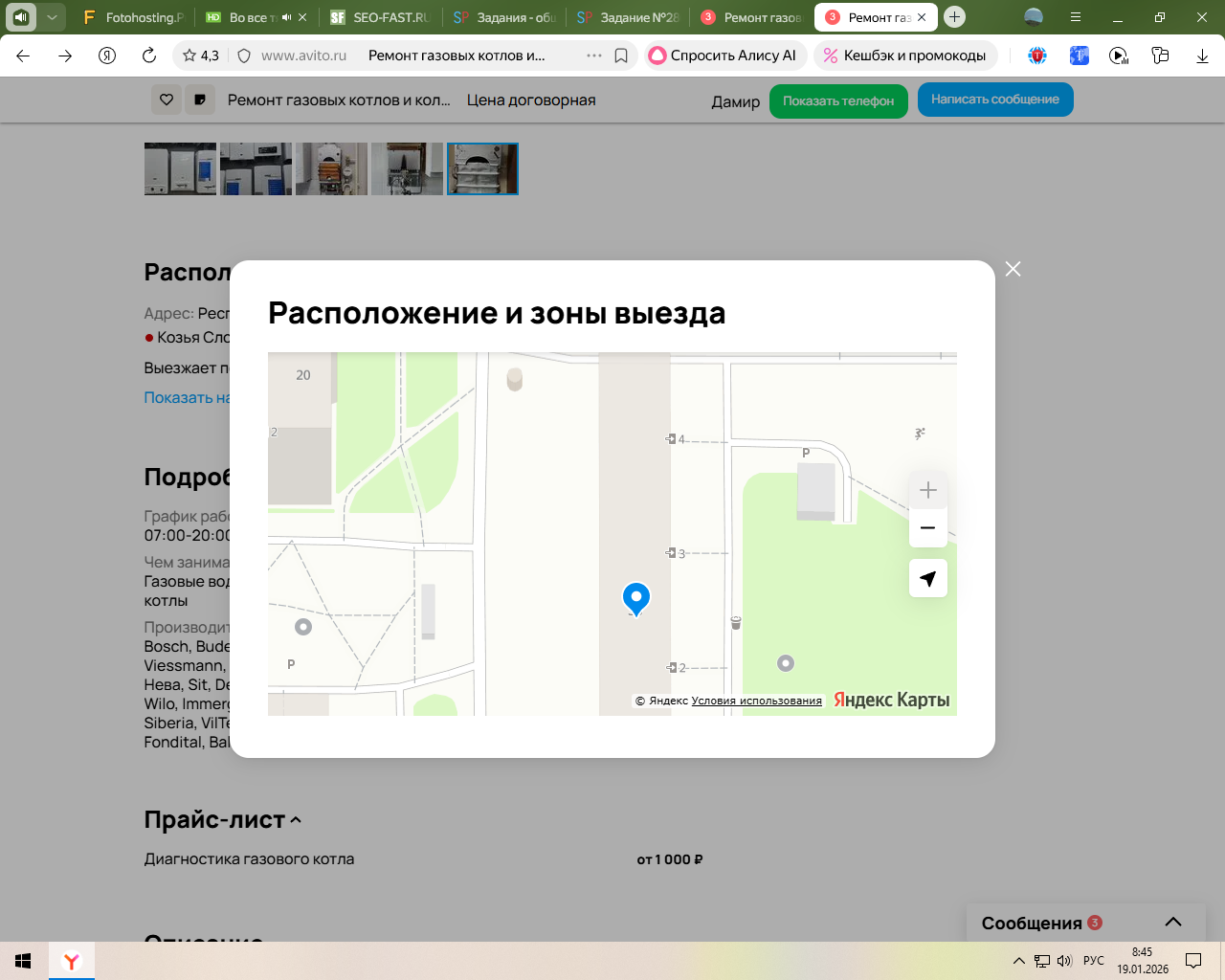Mute the audio-playing 'Во все' tab

(286, 17)
